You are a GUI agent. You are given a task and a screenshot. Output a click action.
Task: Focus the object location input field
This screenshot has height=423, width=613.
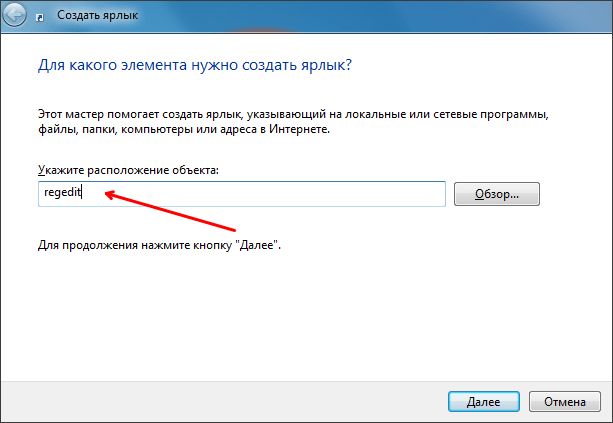click(242, 194)
